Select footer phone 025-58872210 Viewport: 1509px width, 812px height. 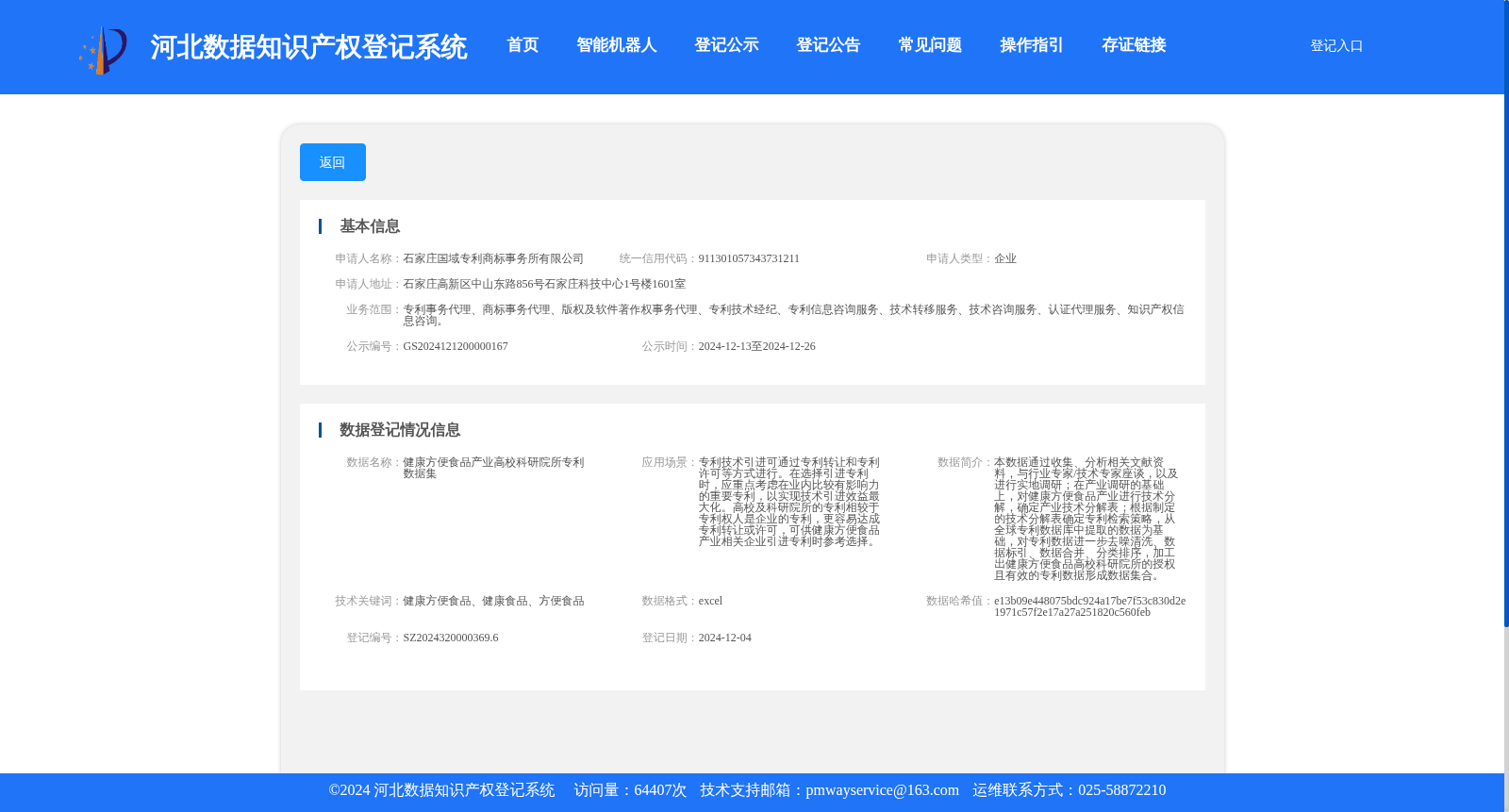1121,790
